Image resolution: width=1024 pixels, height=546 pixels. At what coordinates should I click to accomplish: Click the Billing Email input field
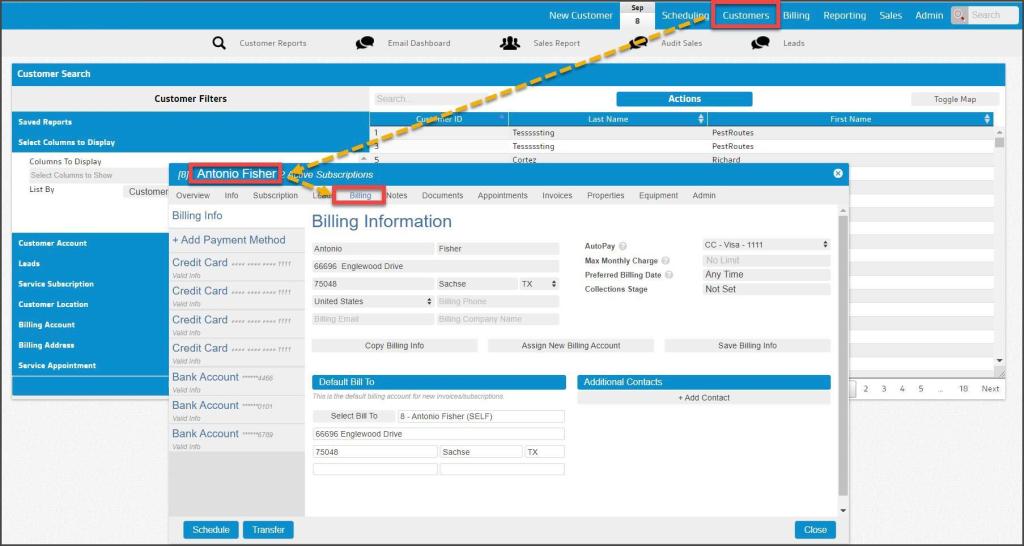(x=372, y=319)
